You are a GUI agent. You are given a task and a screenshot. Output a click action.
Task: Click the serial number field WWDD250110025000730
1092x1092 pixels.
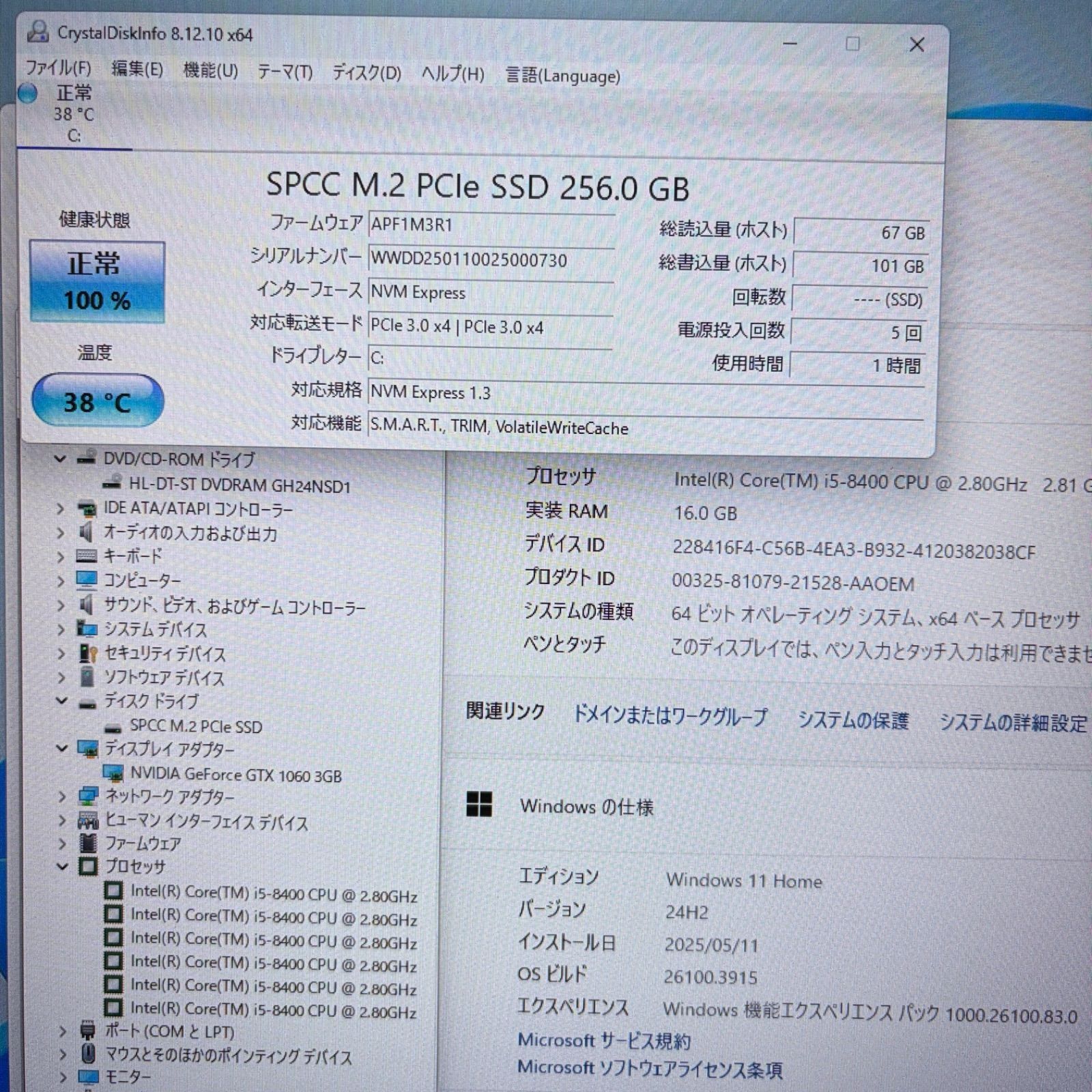click(491, 260)
